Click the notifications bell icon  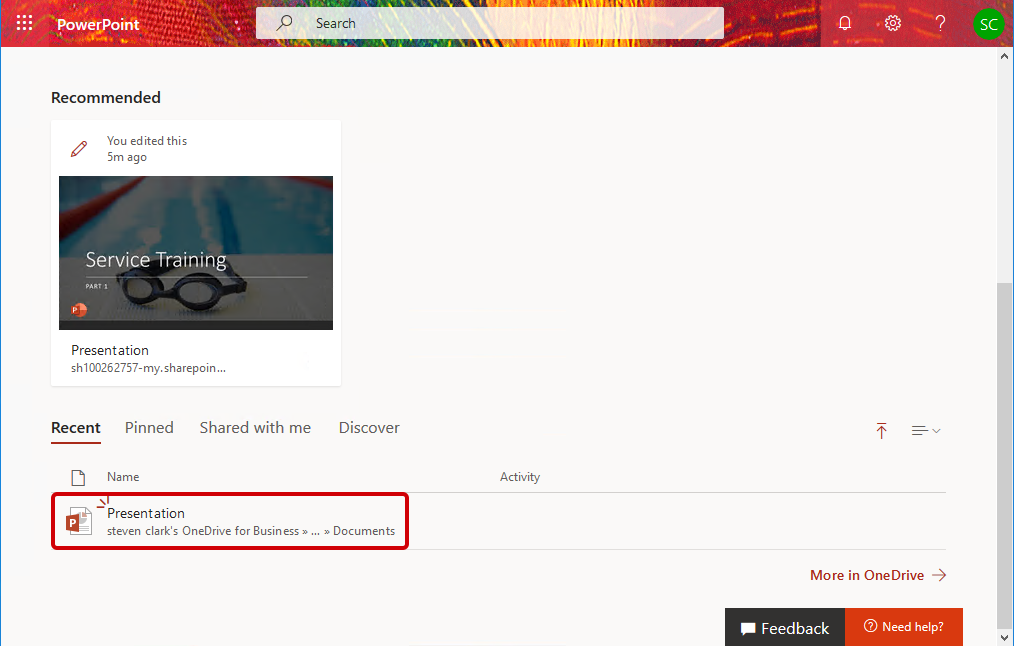(x=845, y=23)
